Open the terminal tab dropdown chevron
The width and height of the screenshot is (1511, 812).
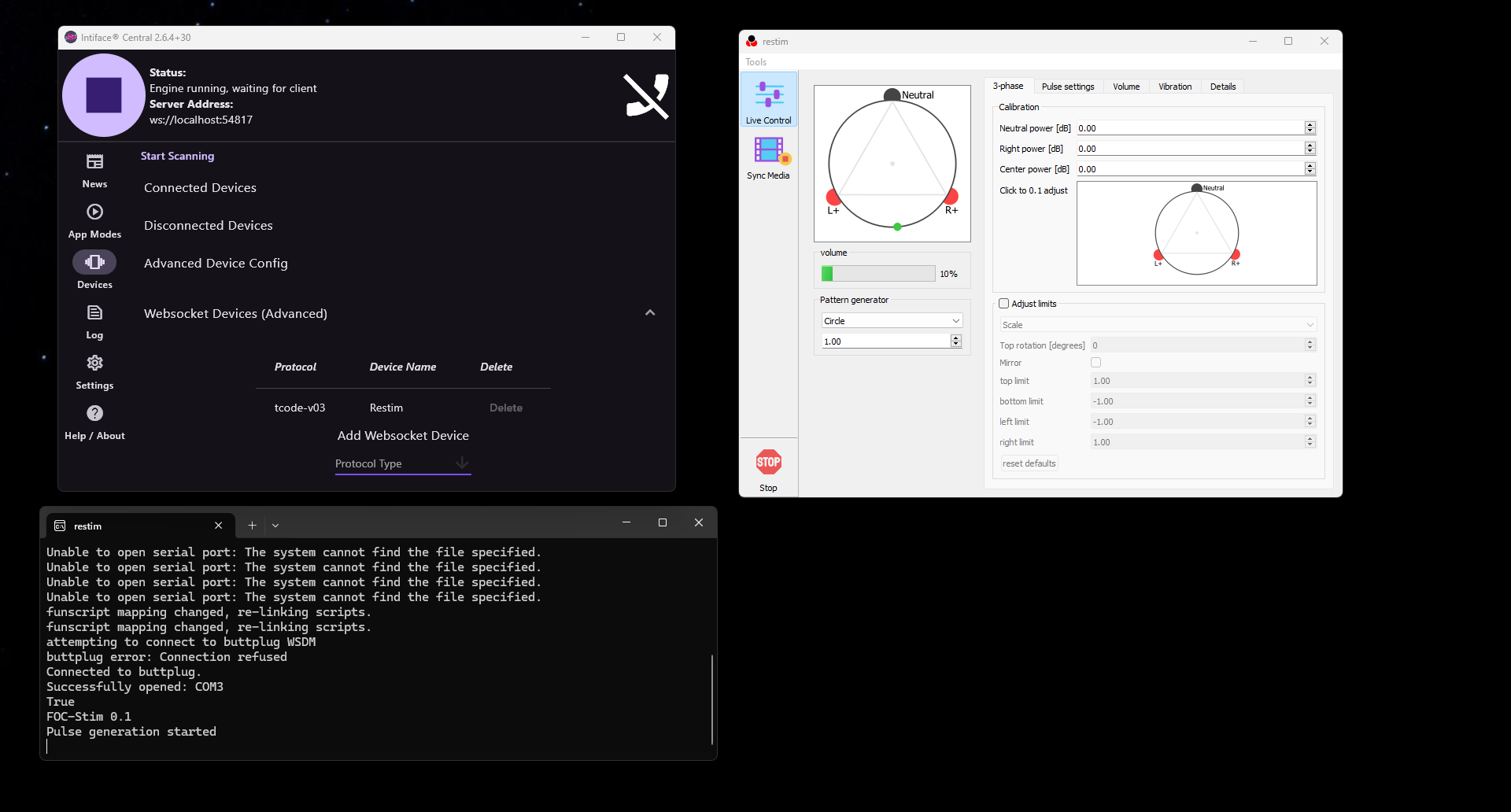275,526
